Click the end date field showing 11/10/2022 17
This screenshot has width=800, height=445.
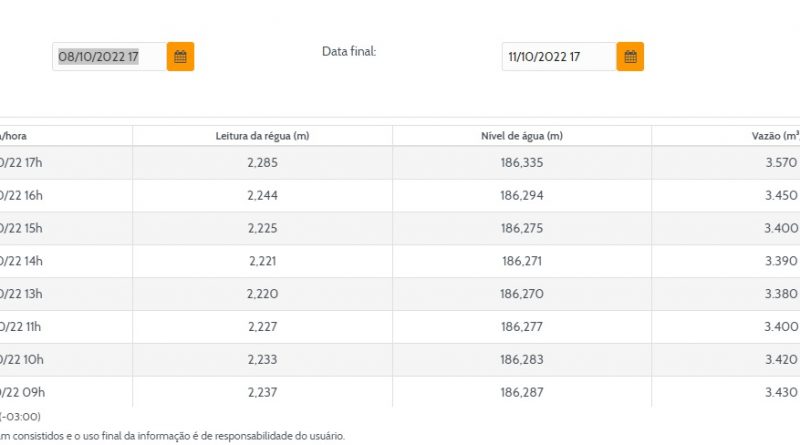point(557,57)
